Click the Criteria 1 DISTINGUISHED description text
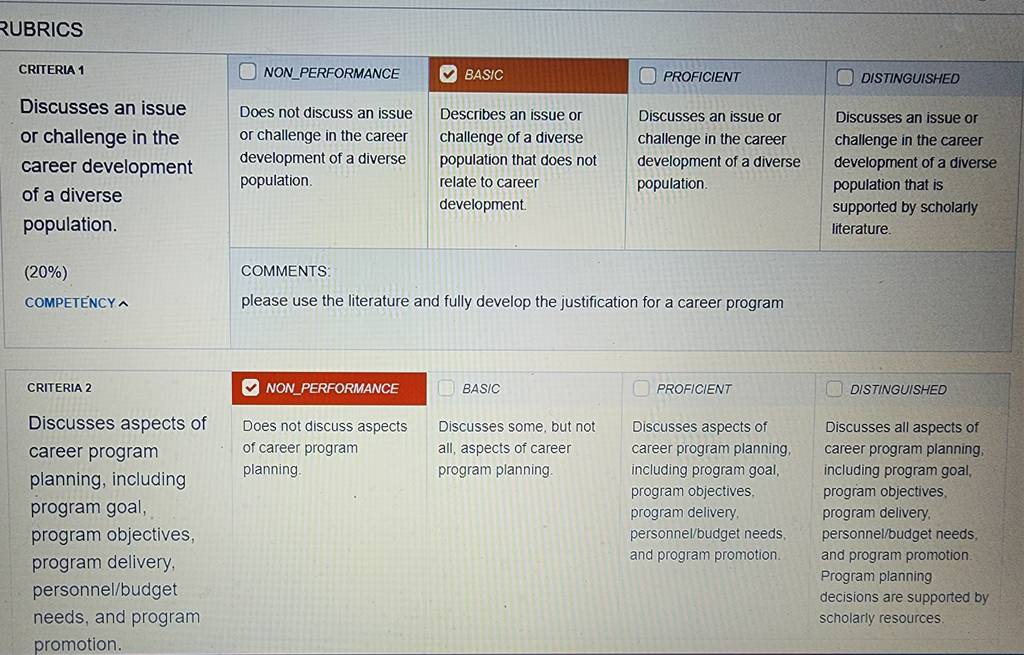The image size is (1024, 655). 914,173
